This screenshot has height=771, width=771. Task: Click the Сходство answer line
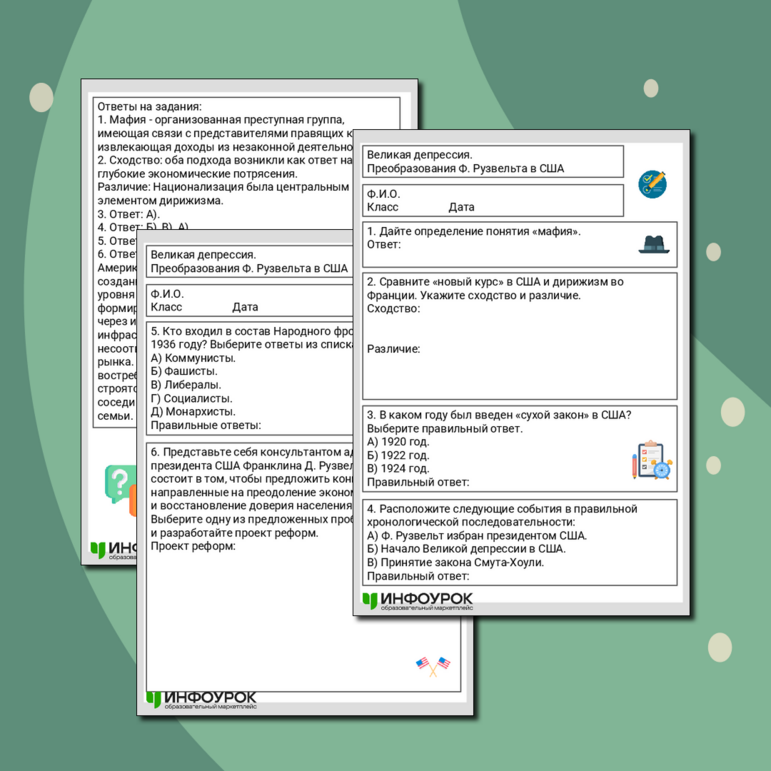393,309
